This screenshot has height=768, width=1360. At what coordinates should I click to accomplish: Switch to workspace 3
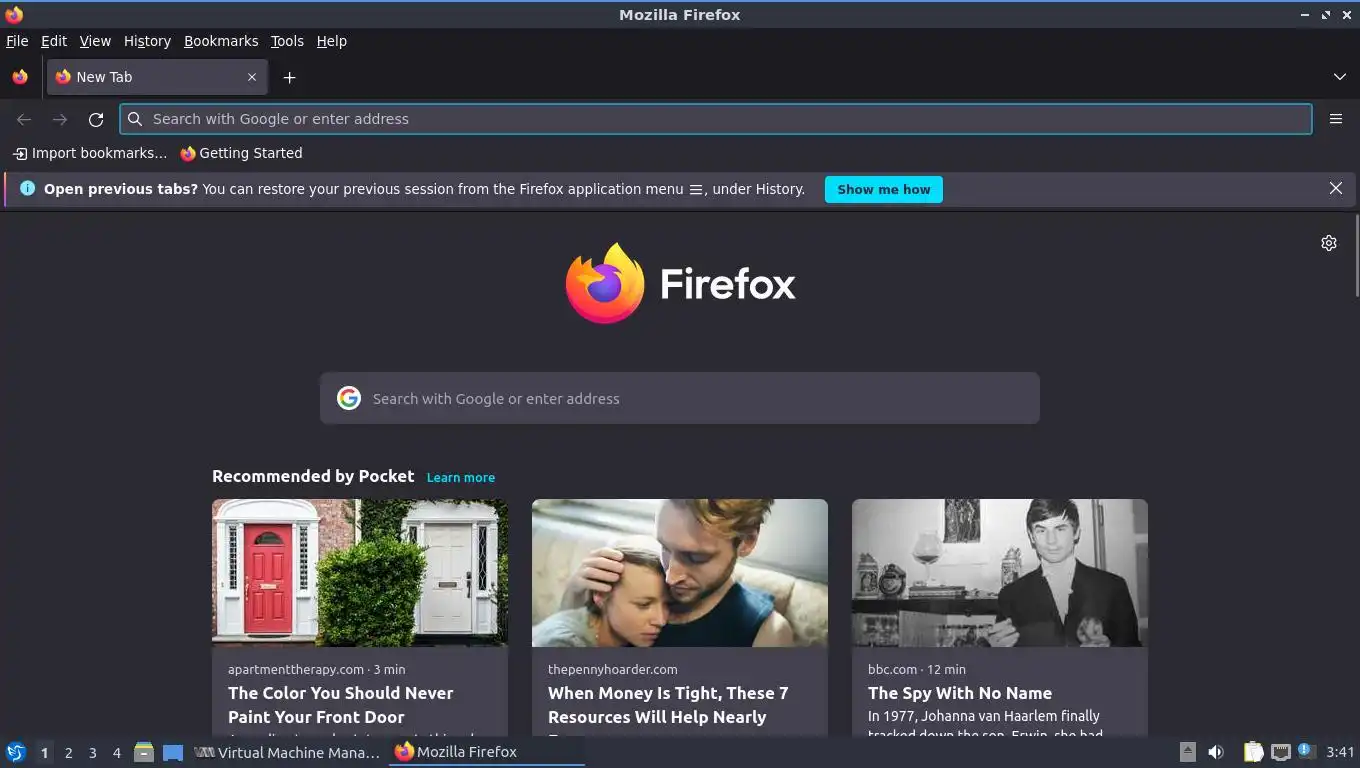click(92, 752)
